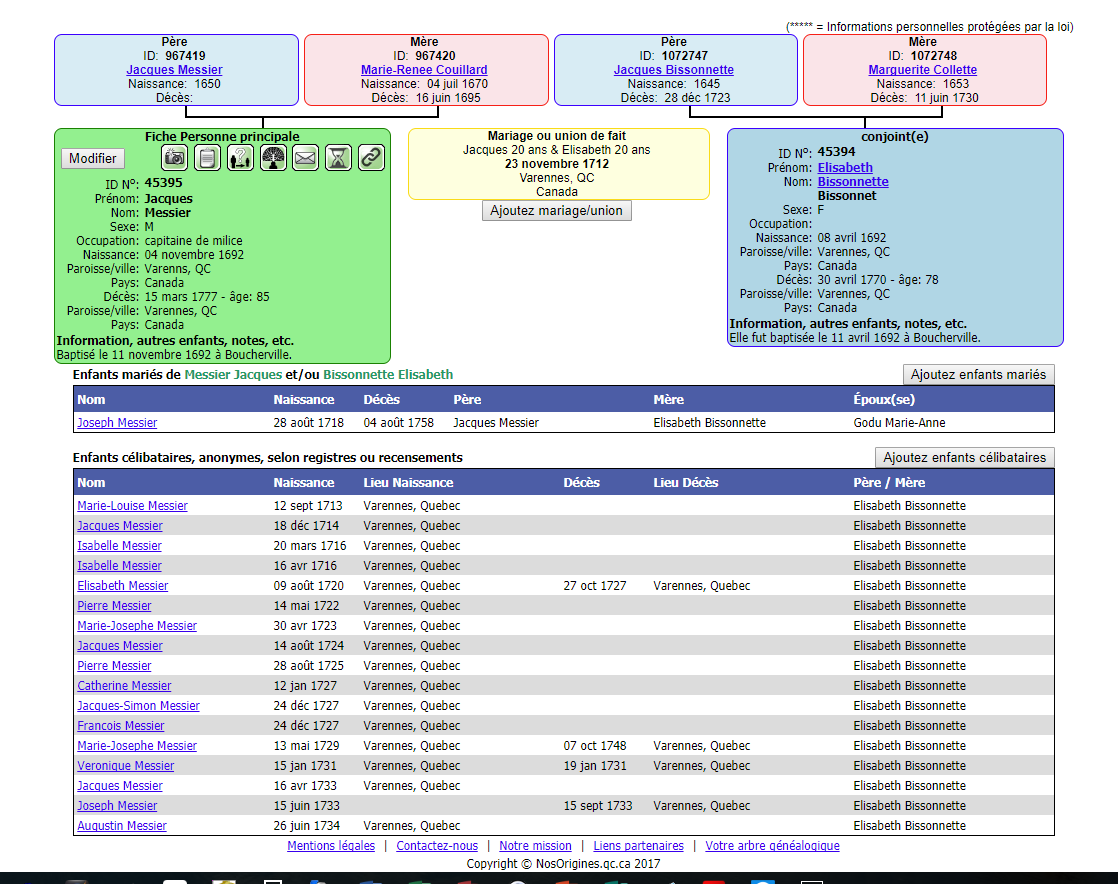Open Jacques Messier born 18 déc 1714
1118x884 pixels.
pos(120,525)
